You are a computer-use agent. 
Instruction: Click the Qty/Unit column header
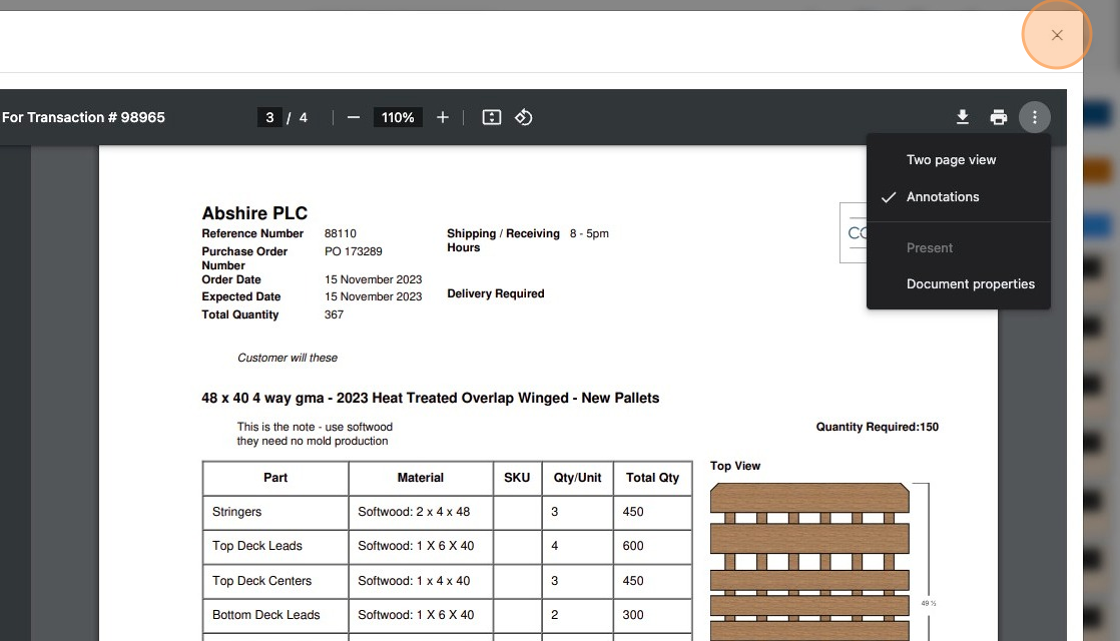point(577,478)
